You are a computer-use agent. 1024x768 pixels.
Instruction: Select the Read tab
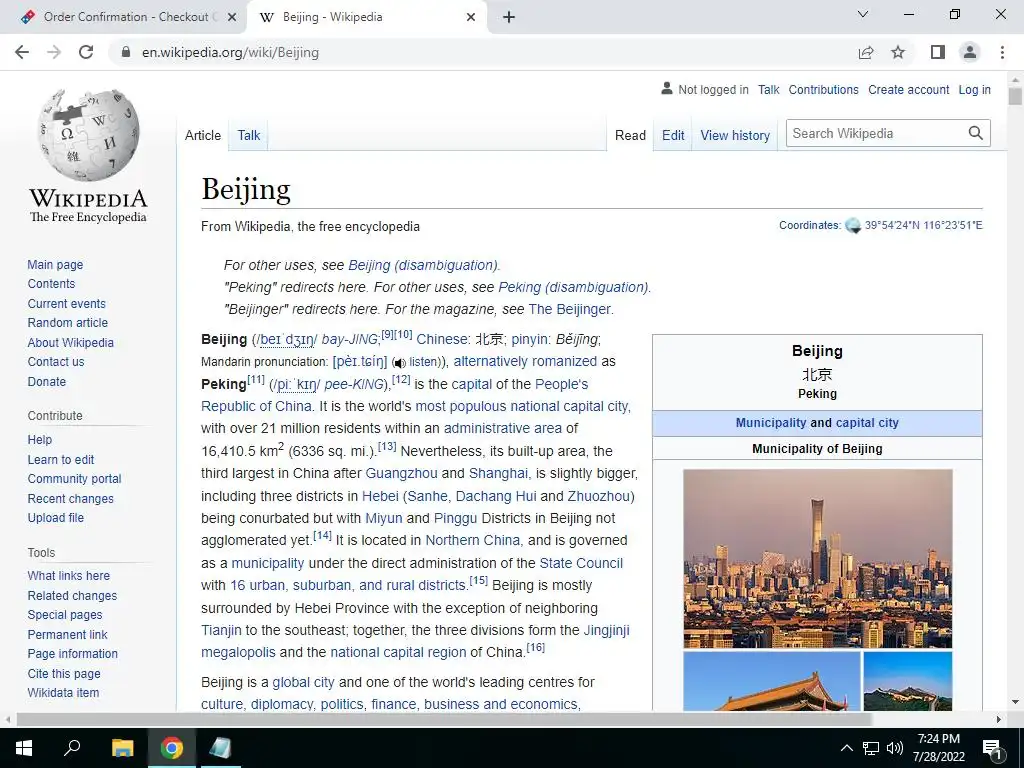click(630, 135)
